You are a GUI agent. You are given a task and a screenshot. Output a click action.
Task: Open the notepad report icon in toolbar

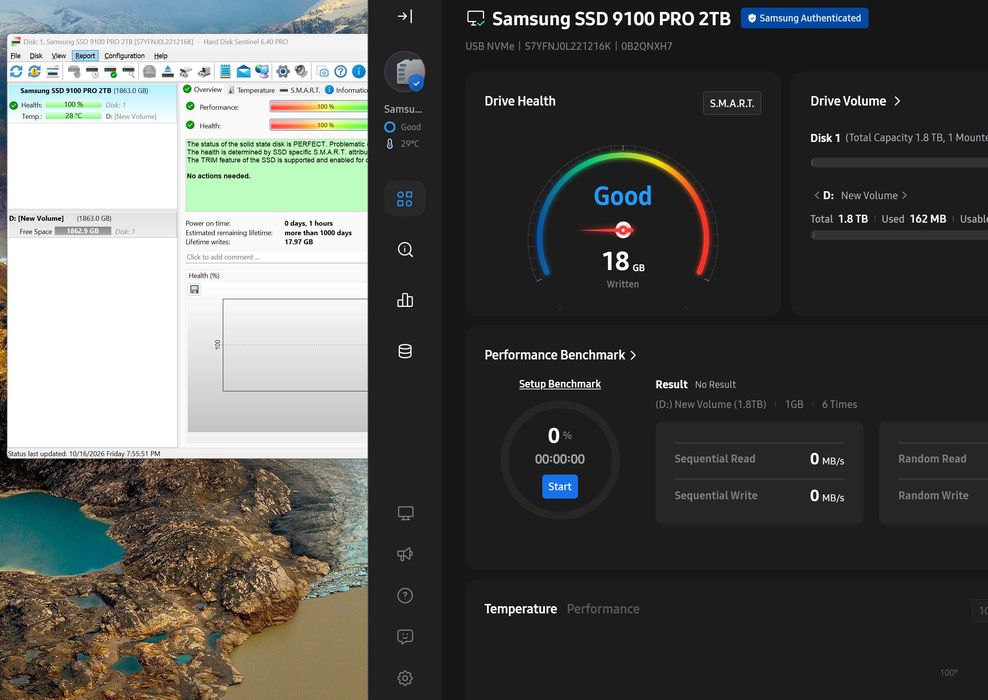225,72
